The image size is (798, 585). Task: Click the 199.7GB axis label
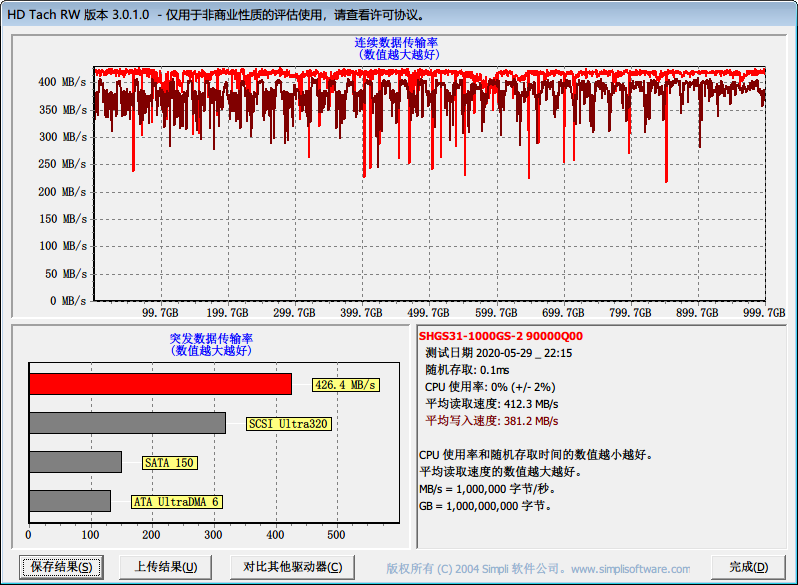(x=227, y=313)
